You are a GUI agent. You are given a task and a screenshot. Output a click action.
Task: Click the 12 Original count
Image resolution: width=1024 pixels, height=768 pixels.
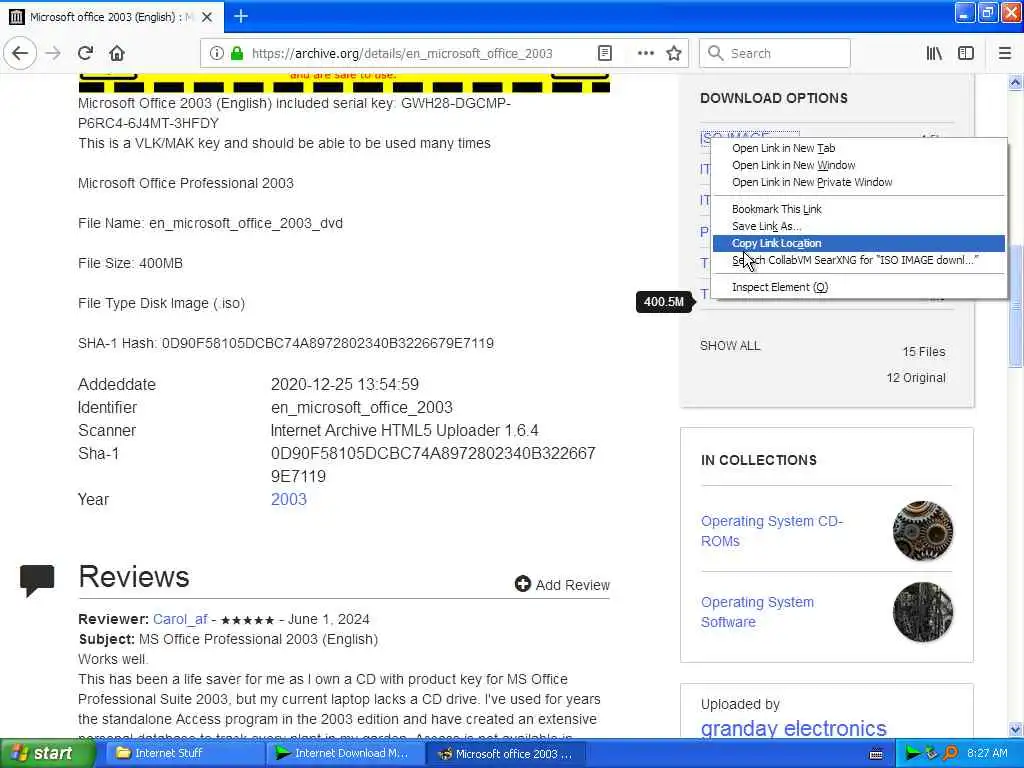pos(916,378)
